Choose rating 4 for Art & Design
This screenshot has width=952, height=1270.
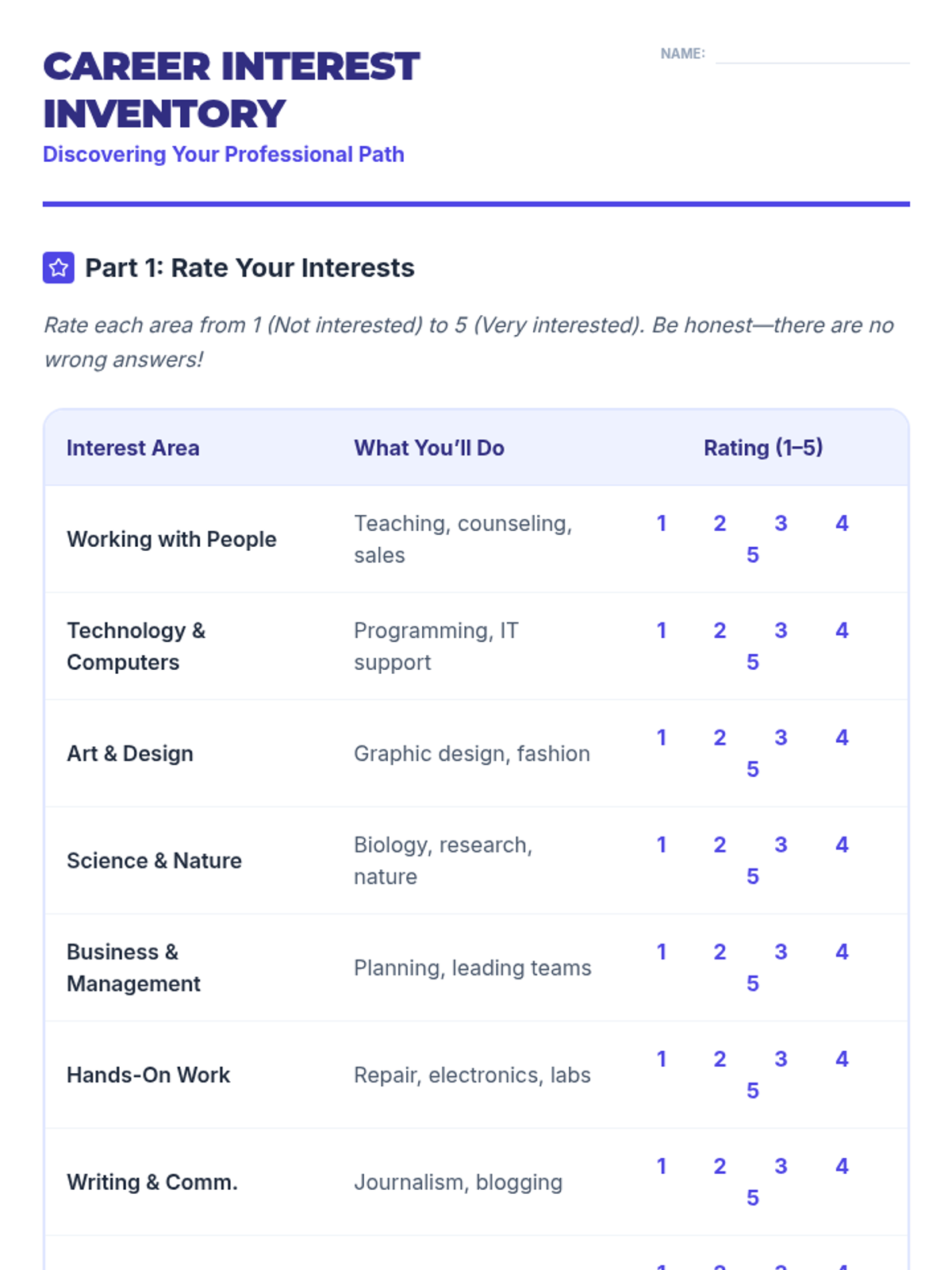point(842,737)
